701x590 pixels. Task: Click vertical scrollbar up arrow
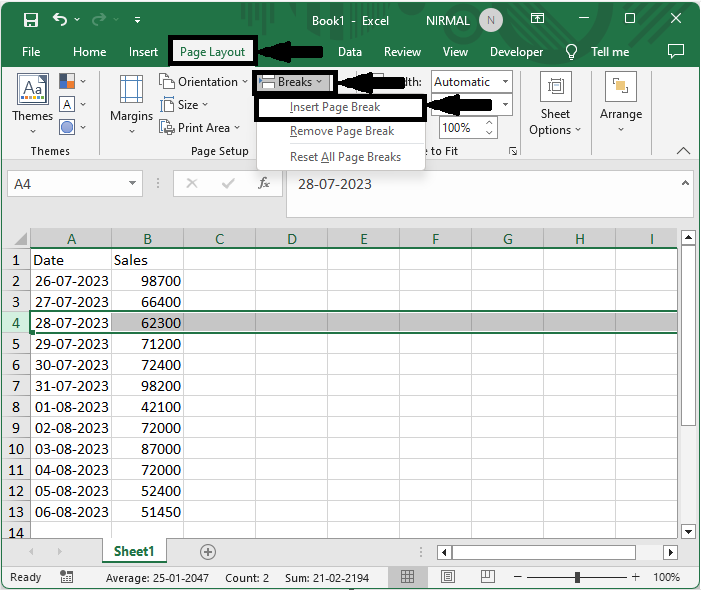click(688, 237)
